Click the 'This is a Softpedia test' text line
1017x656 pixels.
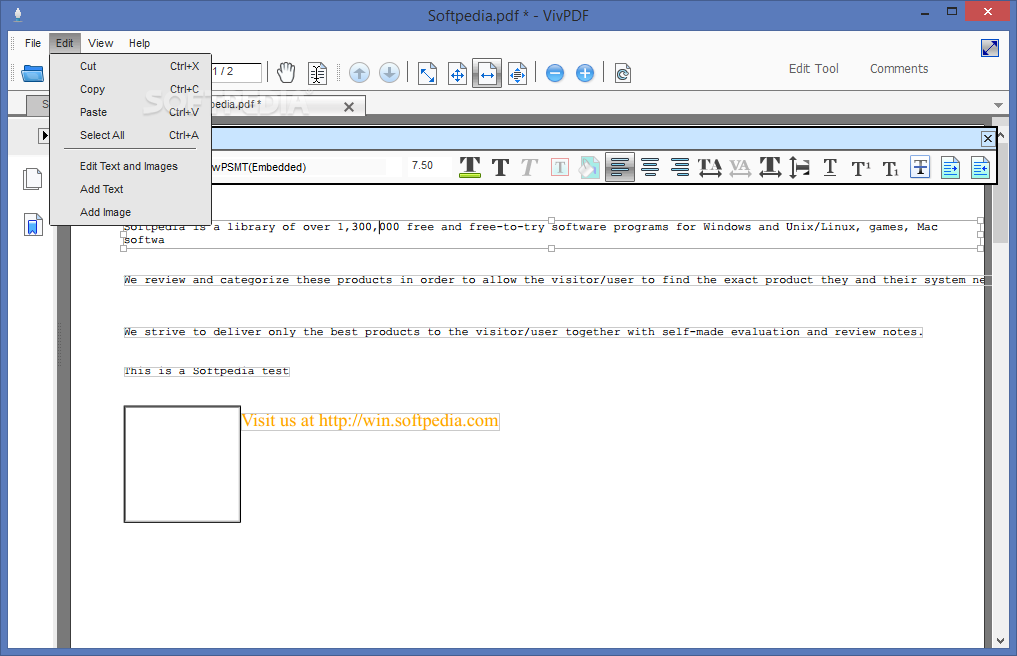click(x=207, y=371)
